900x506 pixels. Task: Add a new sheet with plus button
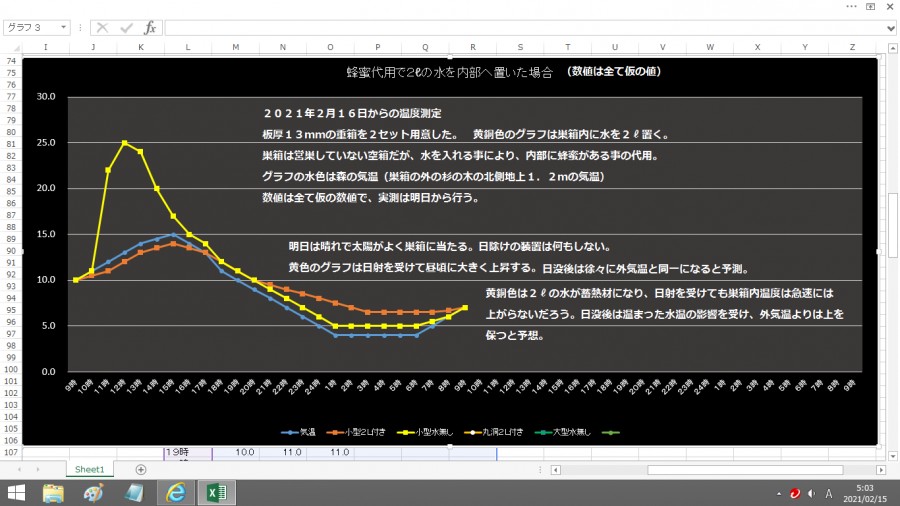(140, 469)
